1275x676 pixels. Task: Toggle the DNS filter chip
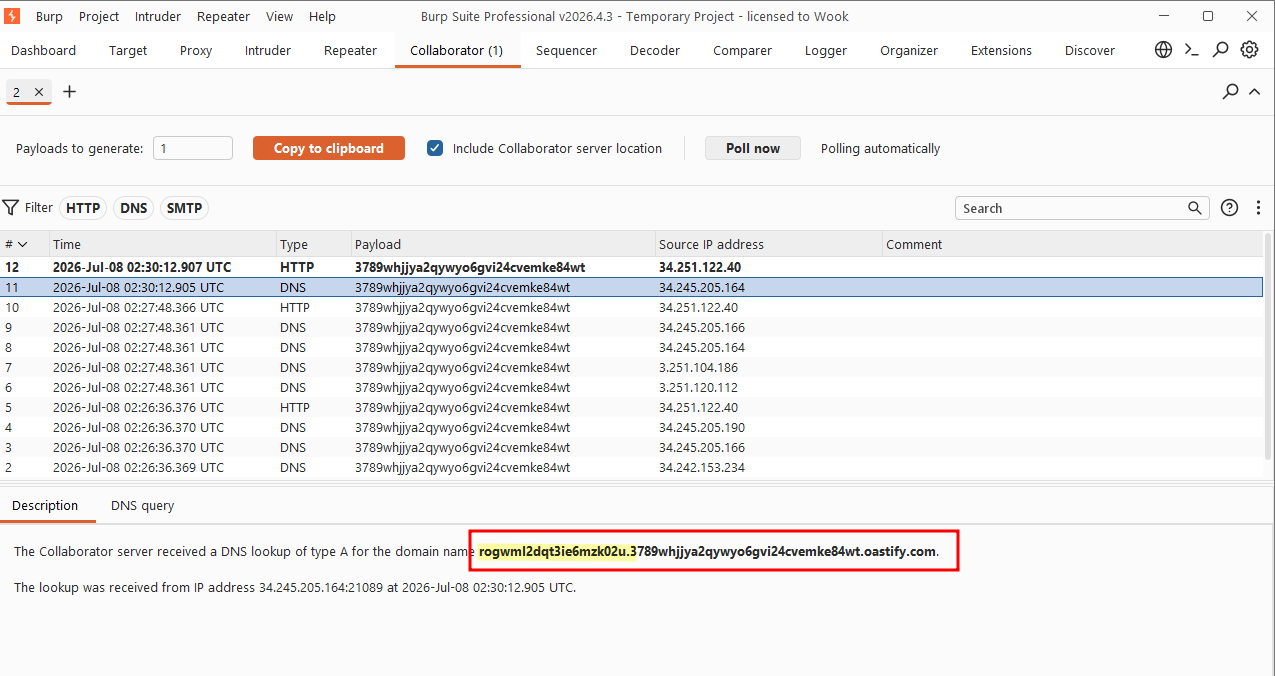tap(134, 208)
